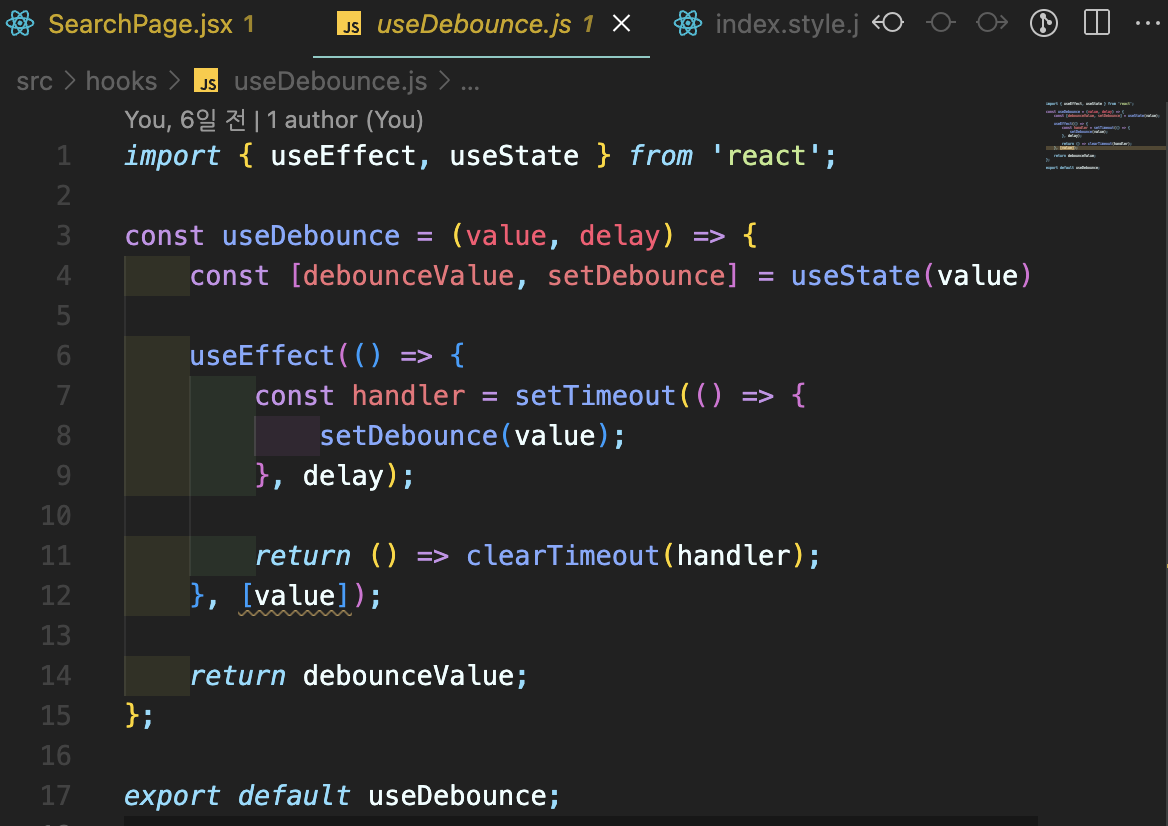1168x826 pixels.
Task: Click 'setTimeout' on line 7
Action: coord(595,395)
